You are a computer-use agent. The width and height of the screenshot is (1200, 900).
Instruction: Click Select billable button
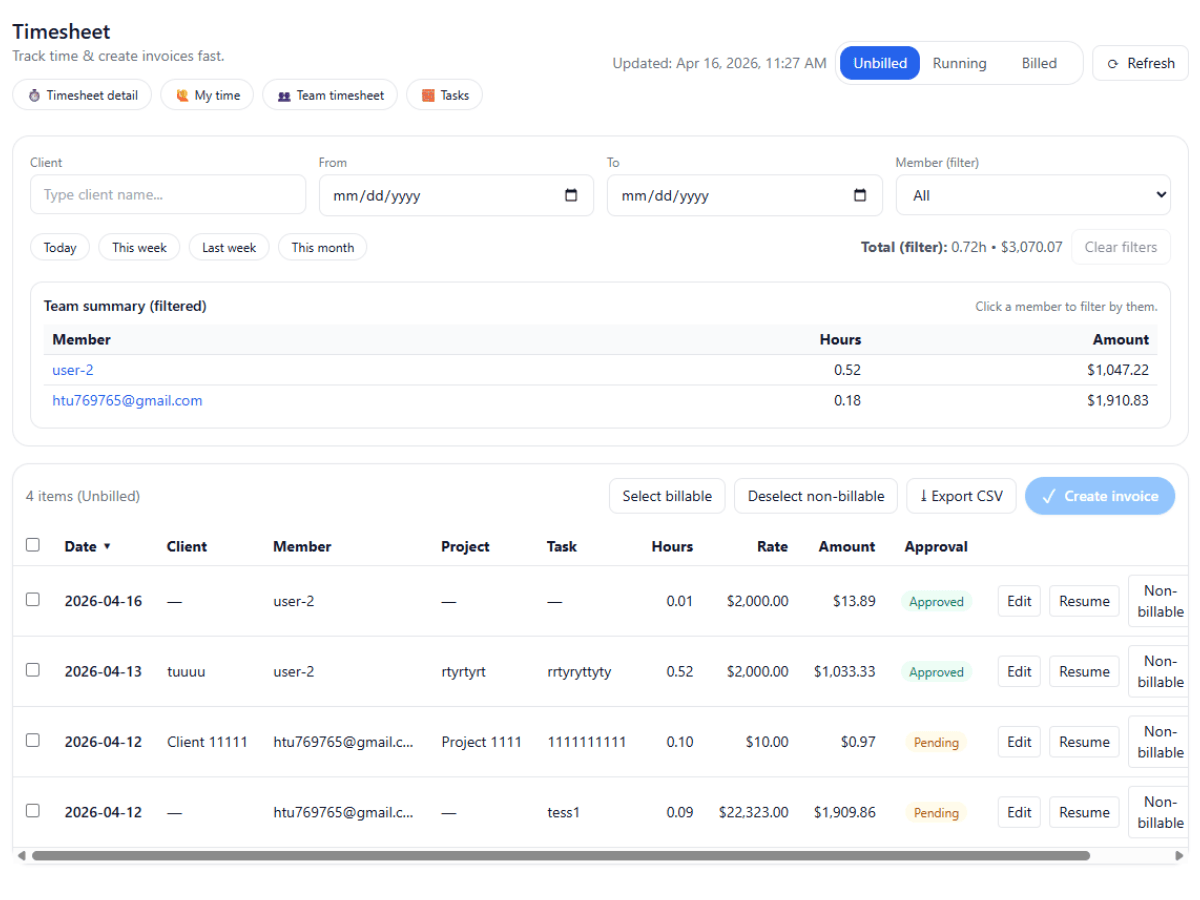pyautogui.click(x=667, y=496)
